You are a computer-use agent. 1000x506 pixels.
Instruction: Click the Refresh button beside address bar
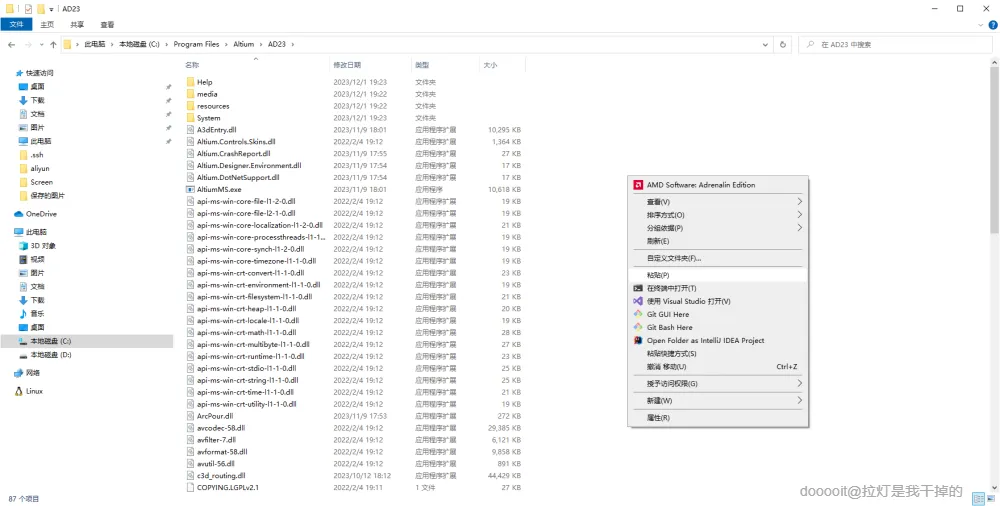click(783, 45)
